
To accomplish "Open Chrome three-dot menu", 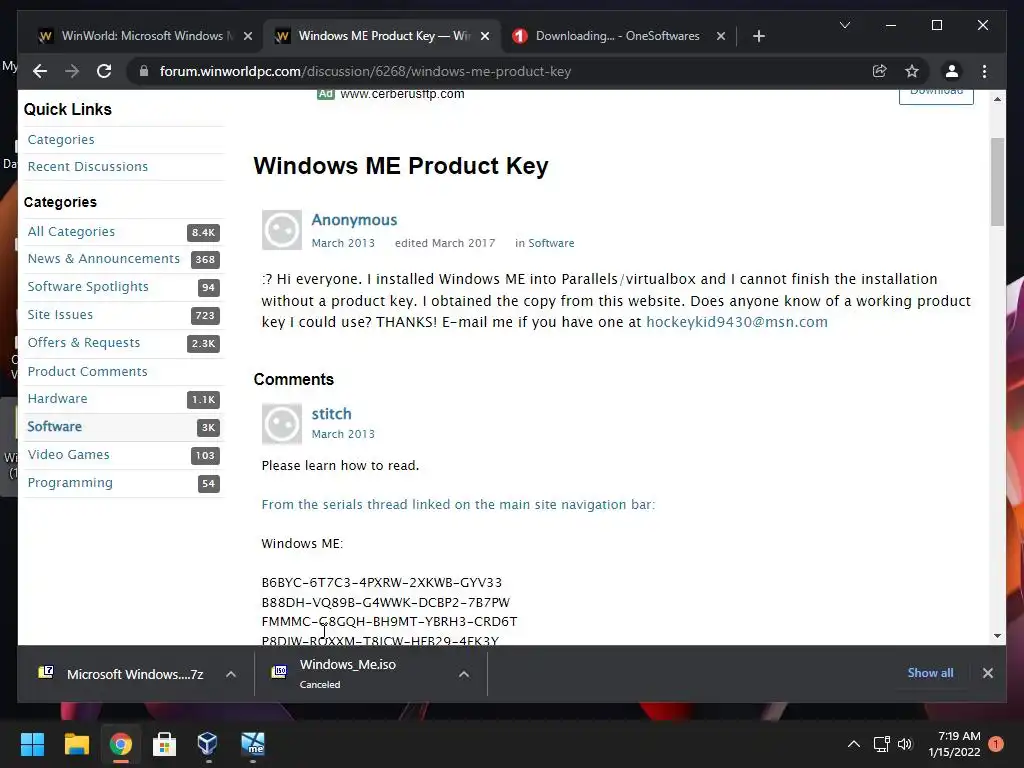I will [984, 71].
